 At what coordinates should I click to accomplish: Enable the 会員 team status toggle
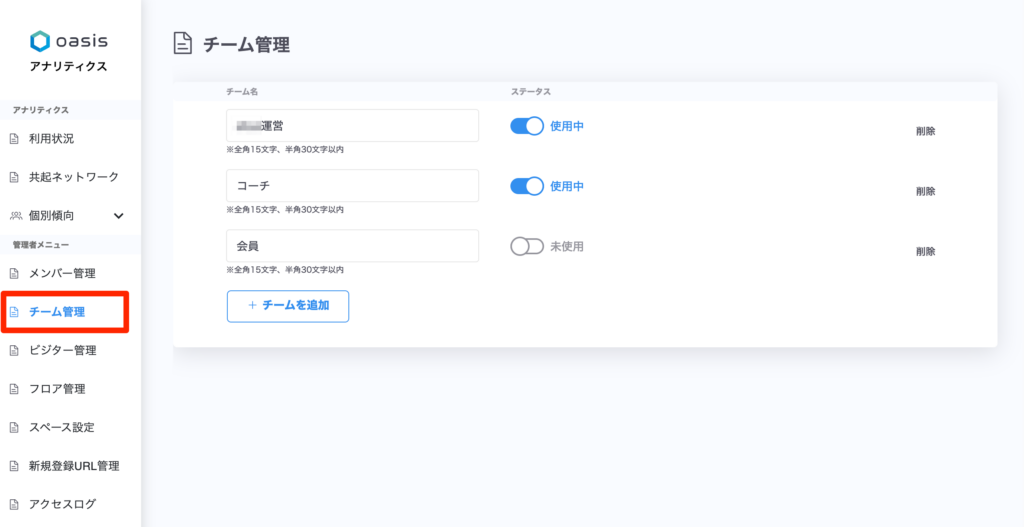coord(527,246)
